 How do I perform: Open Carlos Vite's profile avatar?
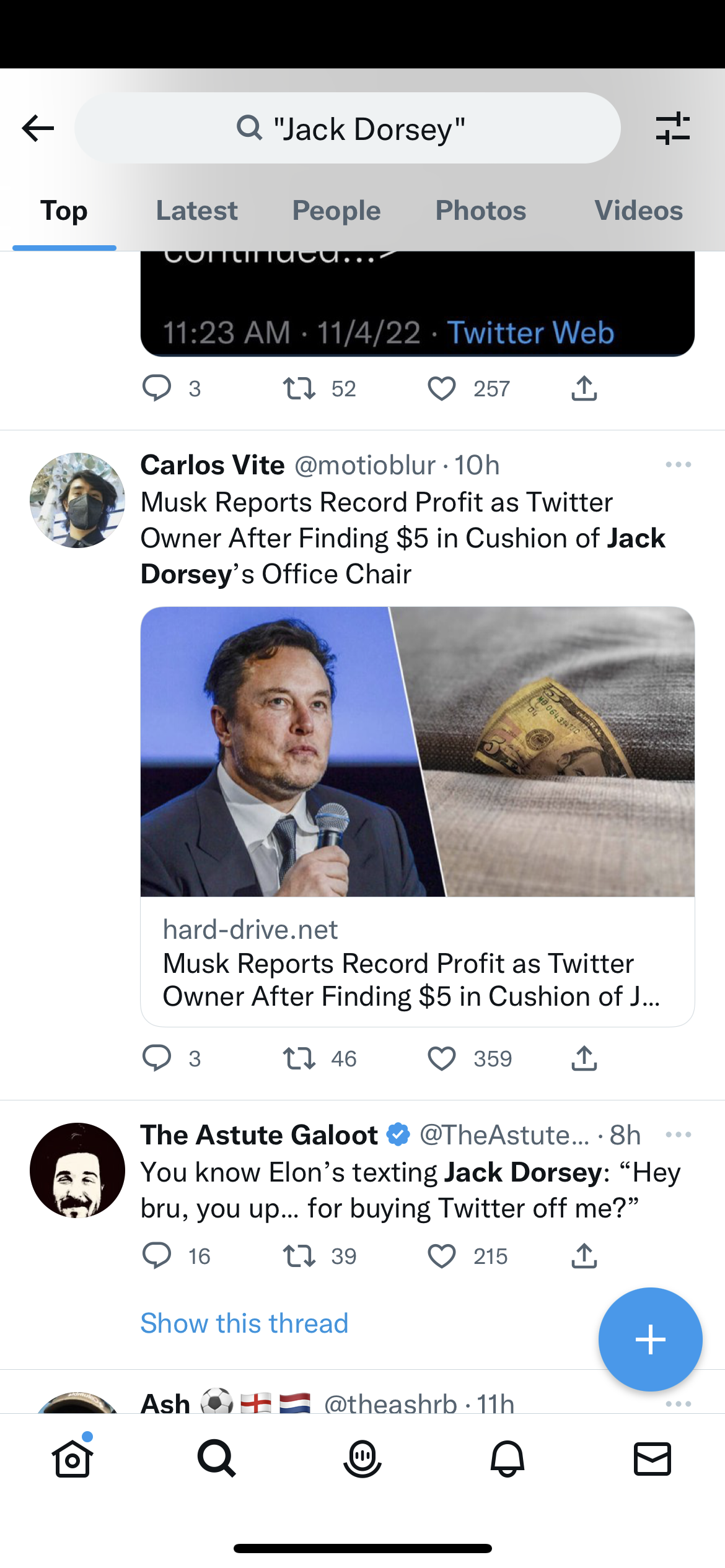pos(77,500)
